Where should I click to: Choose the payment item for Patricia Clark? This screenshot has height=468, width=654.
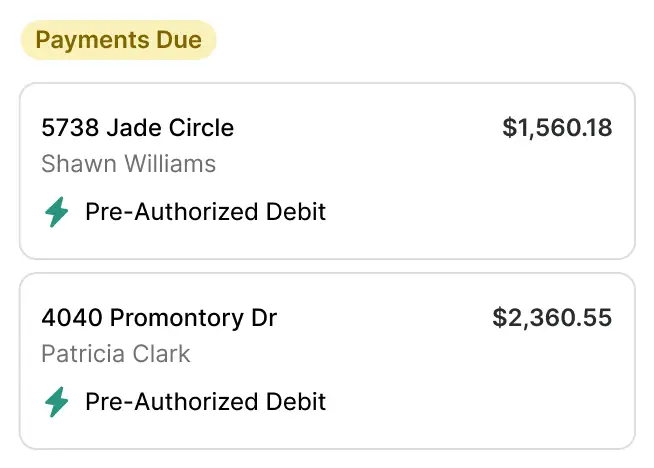327,361
